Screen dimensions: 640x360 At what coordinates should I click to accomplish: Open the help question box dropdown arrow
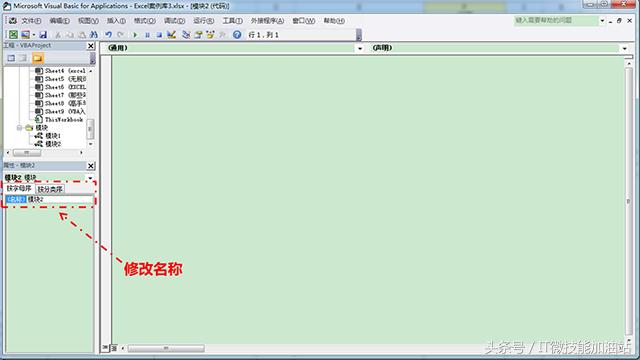[602, 20]
